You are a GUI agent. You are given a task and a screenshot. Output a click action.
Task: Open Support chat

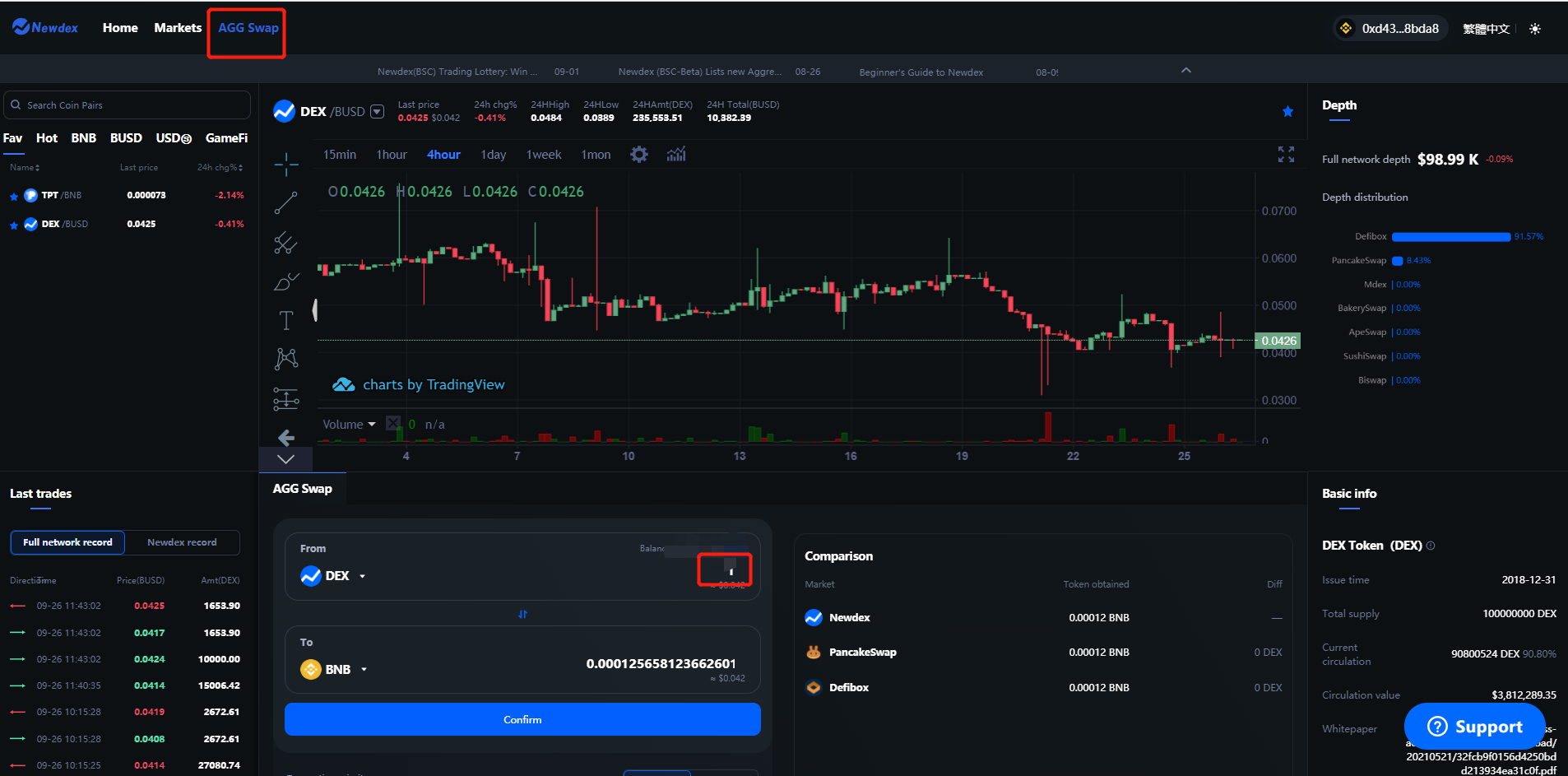[x=1474, y=727]
